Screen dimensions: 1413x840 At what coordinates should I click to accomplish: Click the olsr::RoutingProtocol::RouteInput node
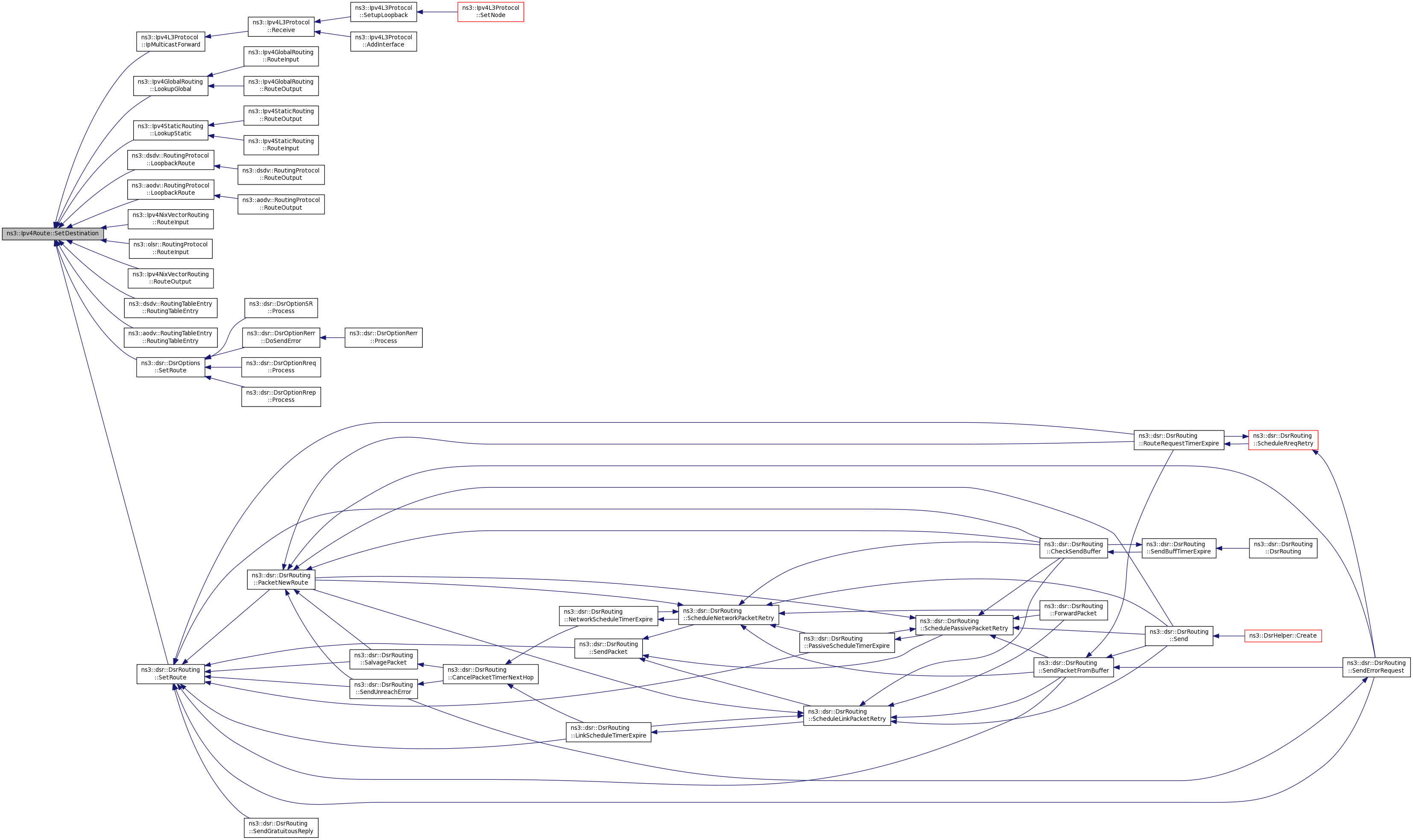tap(170, 249)
